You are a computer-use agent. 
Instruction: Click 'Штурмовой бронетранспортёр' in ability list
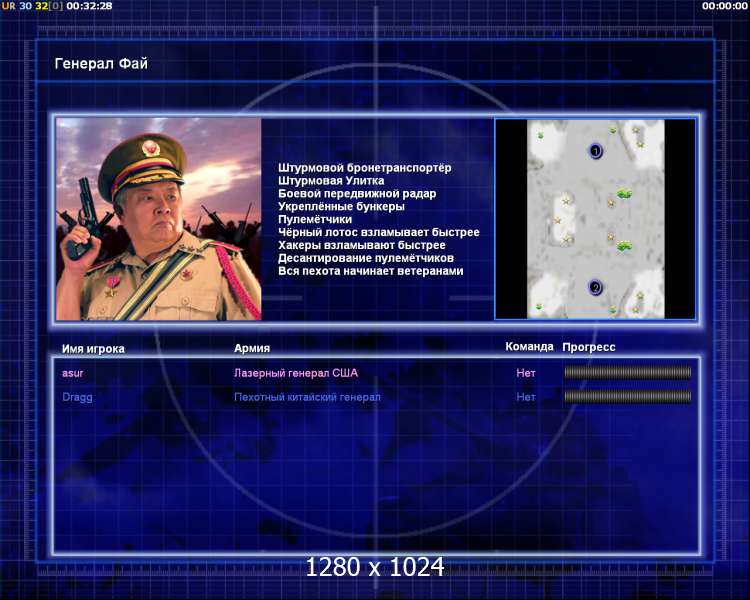[364, 168]
